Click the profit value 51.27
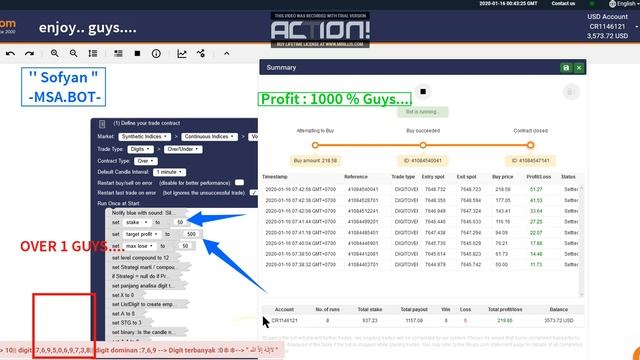Image resolution: width=640 pixels, height=360 pixels. (536, 189)
